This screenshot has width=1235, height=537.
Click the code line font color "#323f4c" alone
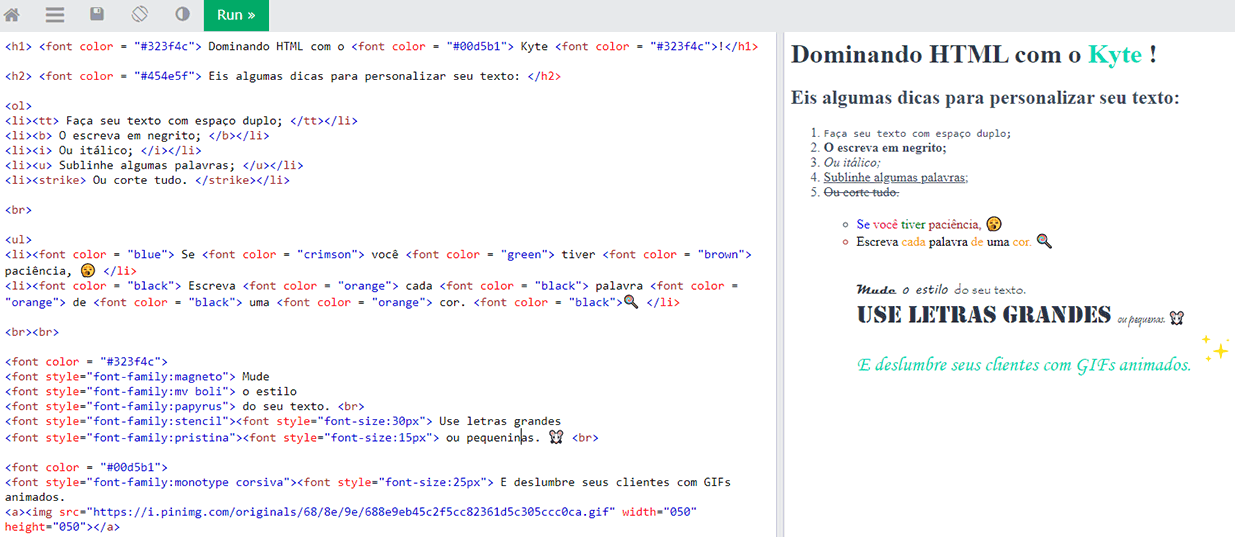(x=86, y=362)
